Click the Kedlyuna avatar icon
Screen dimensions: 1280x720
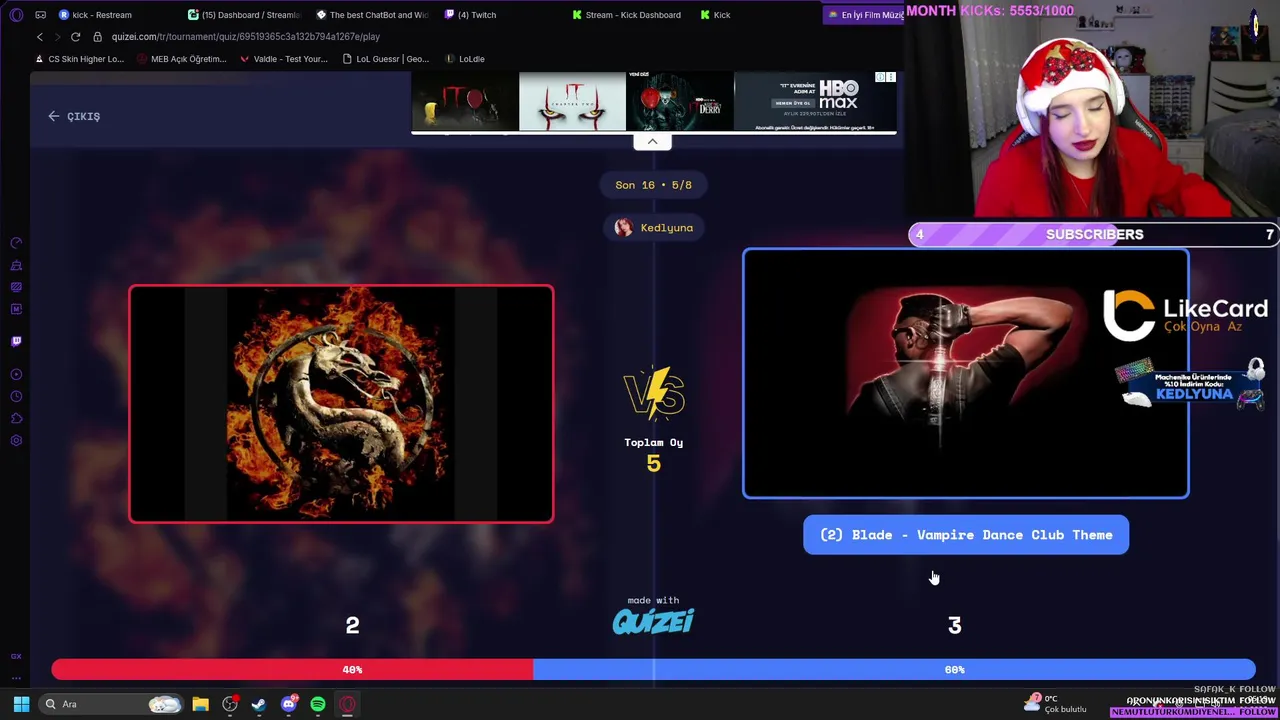click(x=623, y=228)
